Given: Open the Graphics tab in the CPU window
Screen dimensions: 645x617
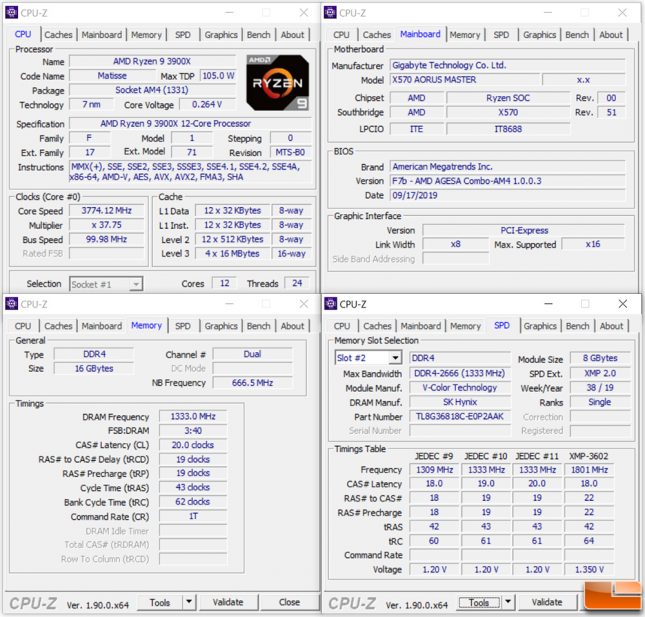Looking at the screenshot, I should 221,35.
